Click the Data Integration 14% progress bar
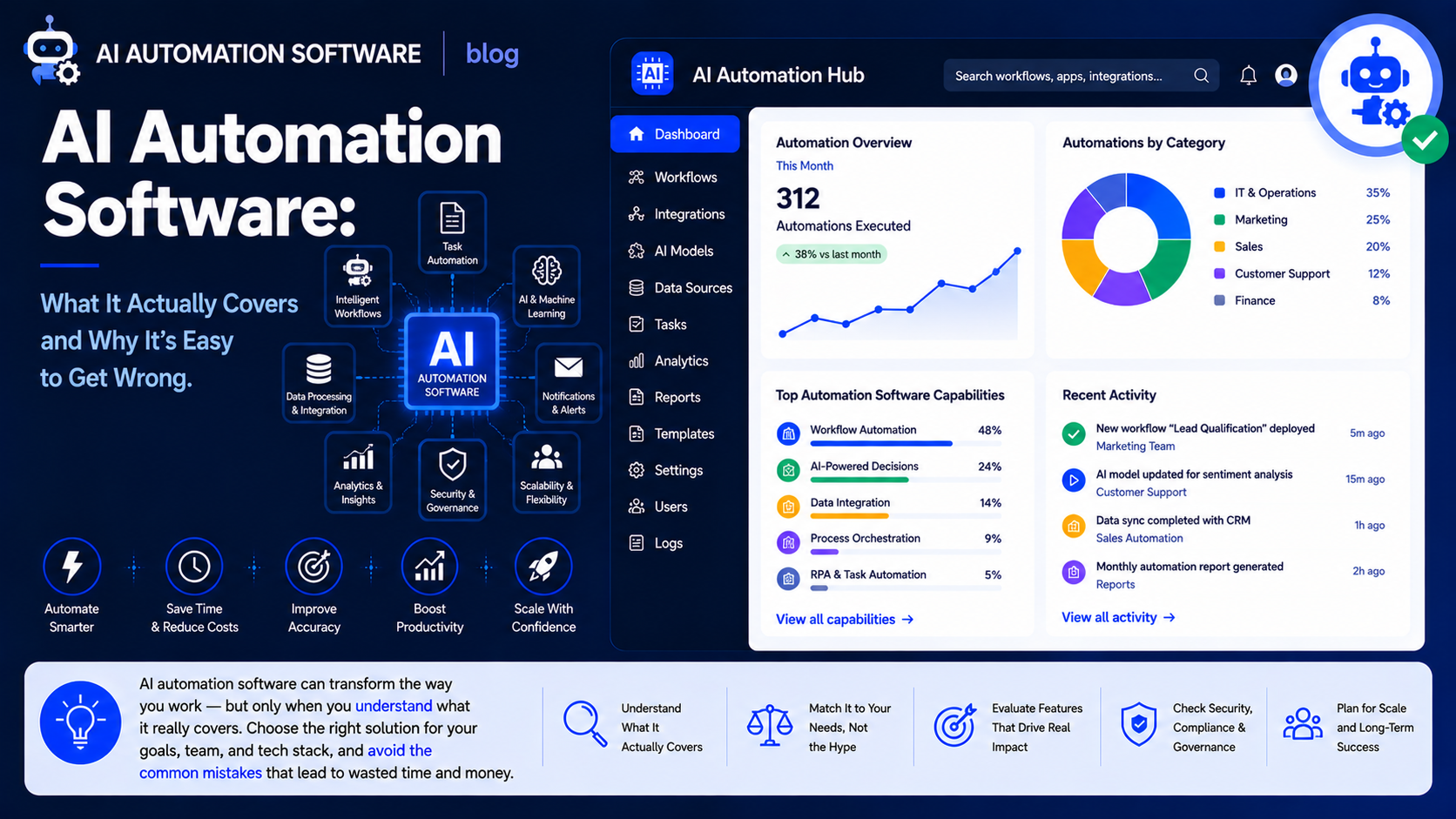 click(906, 516)
